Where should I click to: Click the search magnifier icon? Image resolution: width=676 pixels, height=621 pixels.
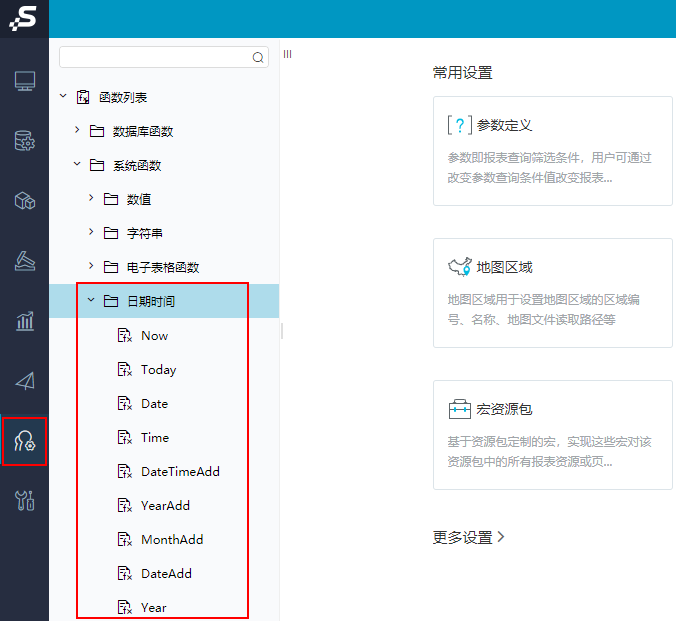pyautogui.click(x=258, y=57)
